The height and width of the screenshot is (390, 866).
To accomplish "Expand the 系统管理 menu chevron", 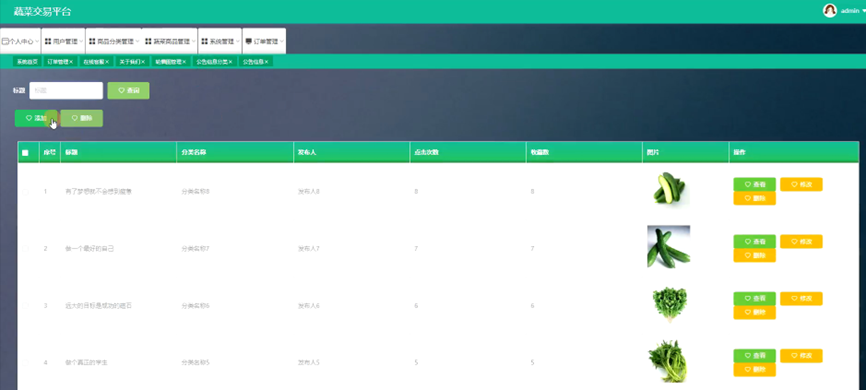I will pyautogui.click(x=238, y=41).
